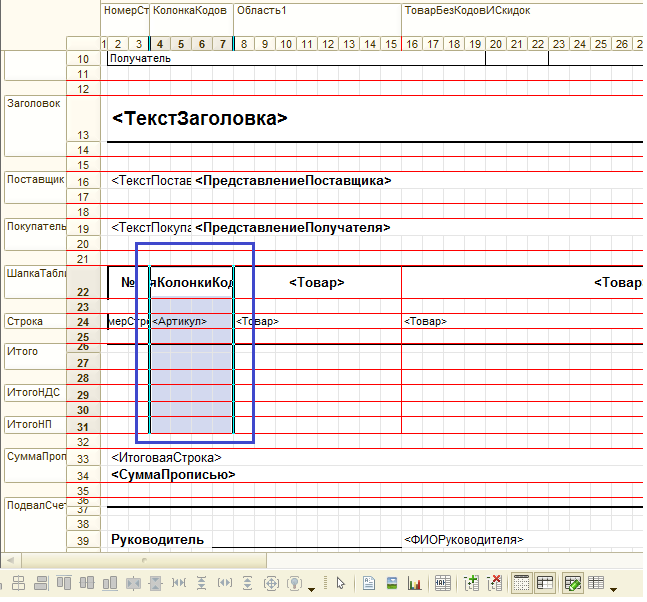
Task: Click the pivot table icon
Action: tap(443, 583)
